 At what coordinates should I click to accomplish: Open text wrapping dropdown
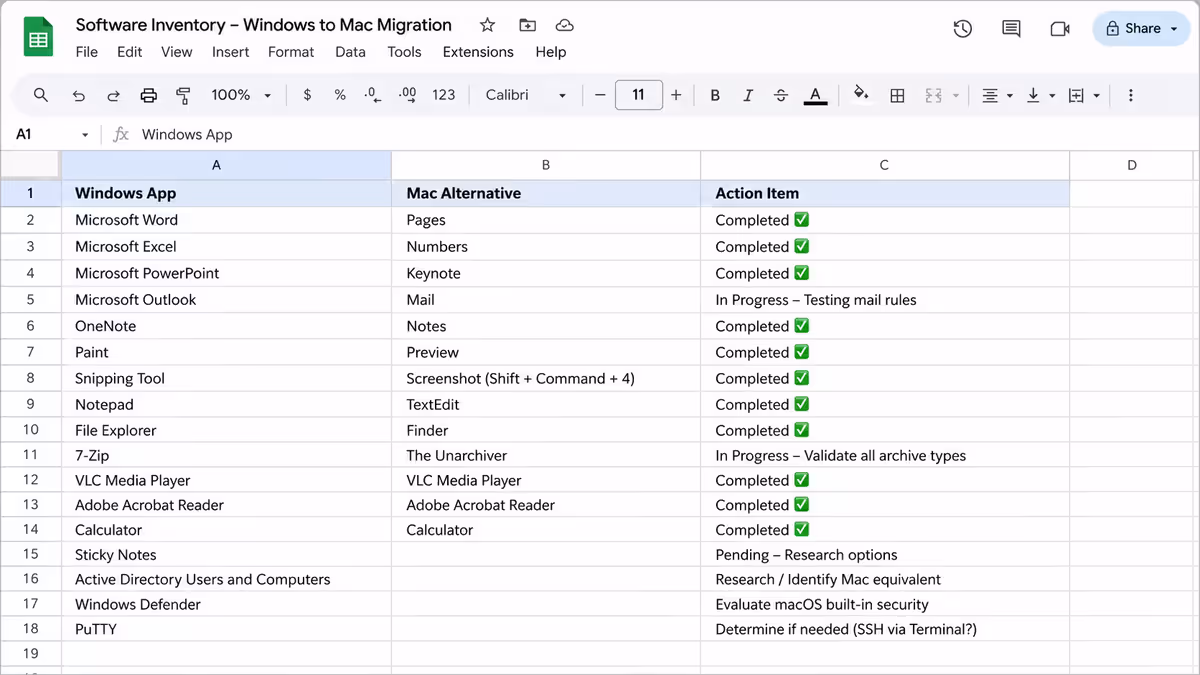[x=1084, y=95]
